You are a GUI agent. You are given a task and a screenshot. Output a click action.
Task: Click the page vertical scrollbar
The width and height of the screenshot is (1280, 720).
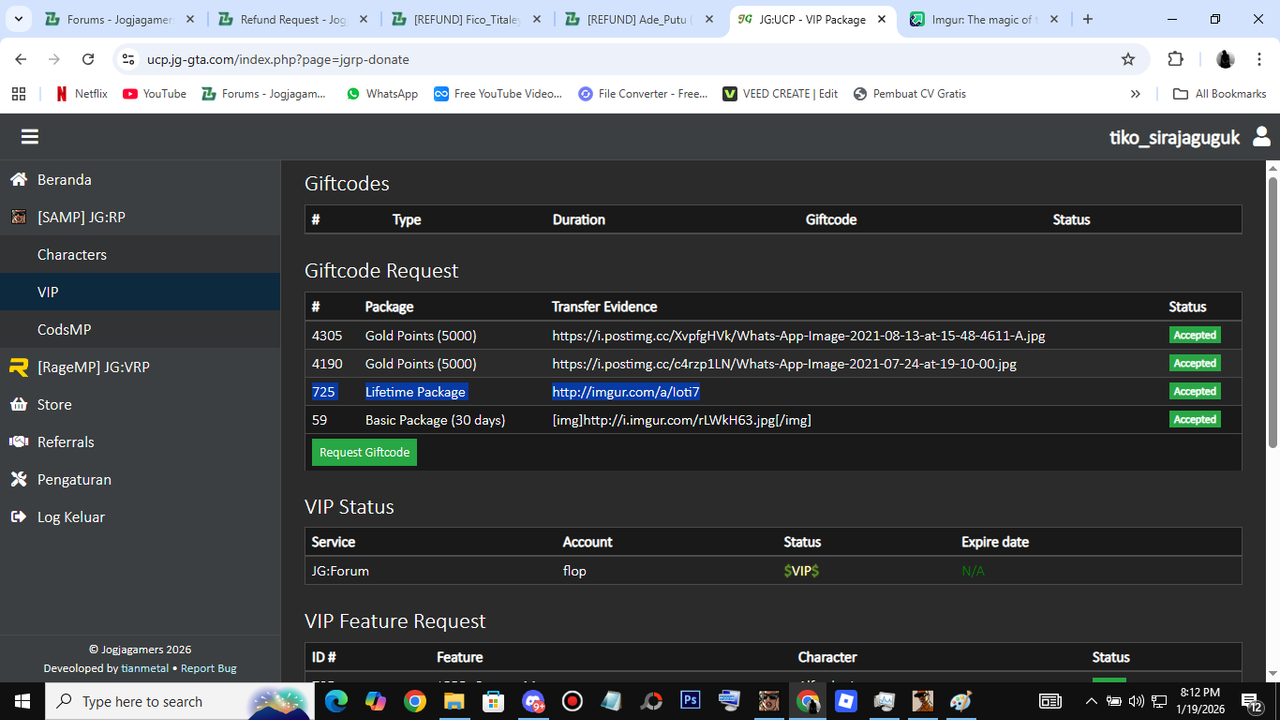(x=1273, y=312)
